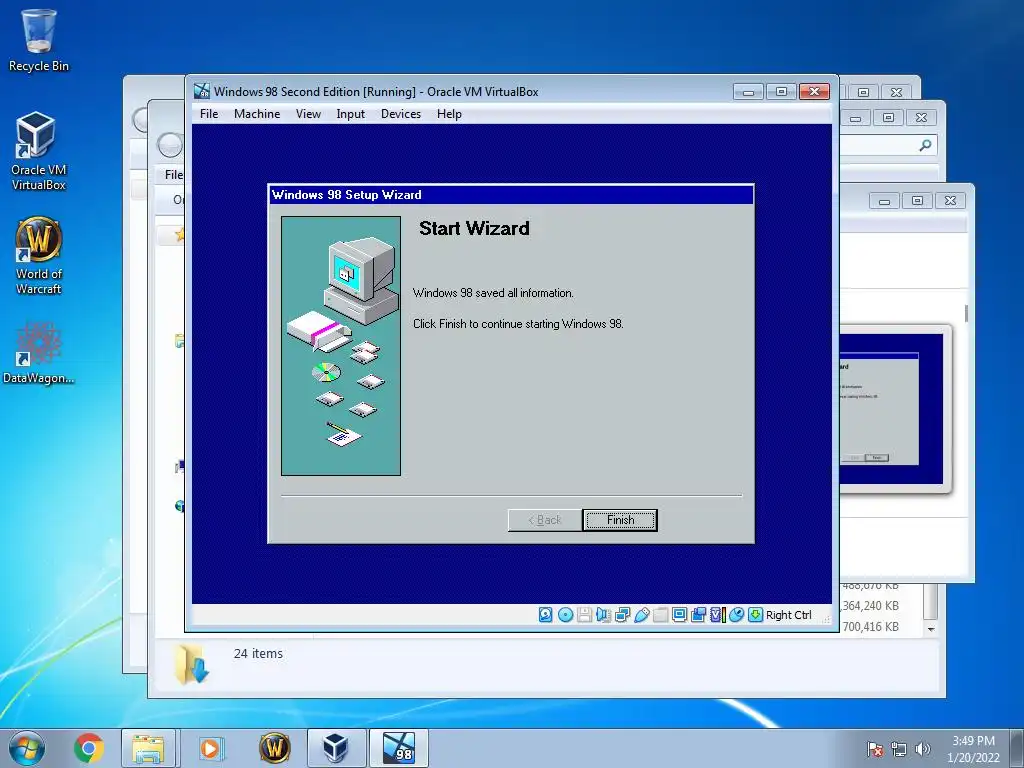
Task: Click the recording icon in VirtualBox status bar
Action: coord(698,615)
